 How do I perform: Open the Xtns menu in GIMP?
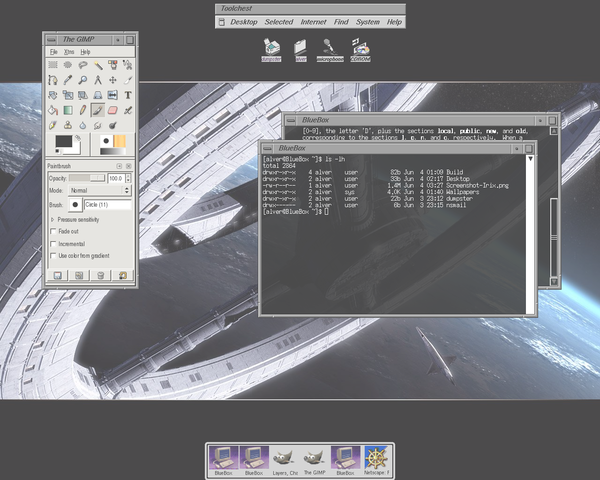pos(69,52)
